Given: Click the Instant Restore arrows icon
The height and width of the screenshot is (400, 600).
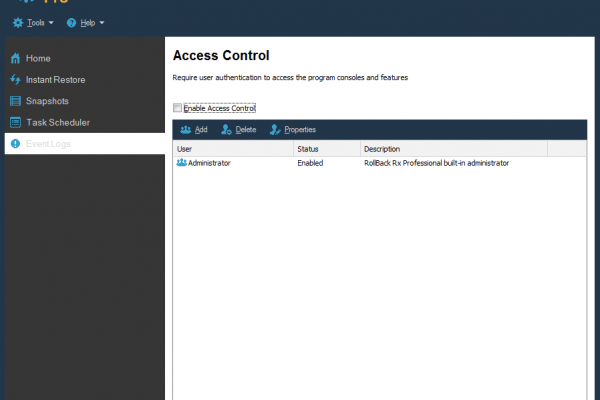Looking at the screenshot, I should (15, 80).
